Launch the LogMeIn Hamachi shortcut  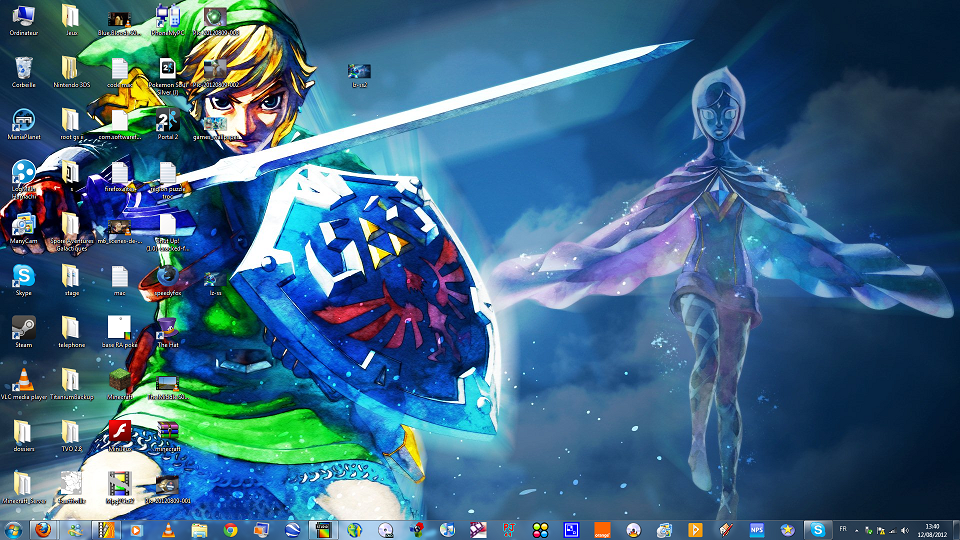click(23, 179)
